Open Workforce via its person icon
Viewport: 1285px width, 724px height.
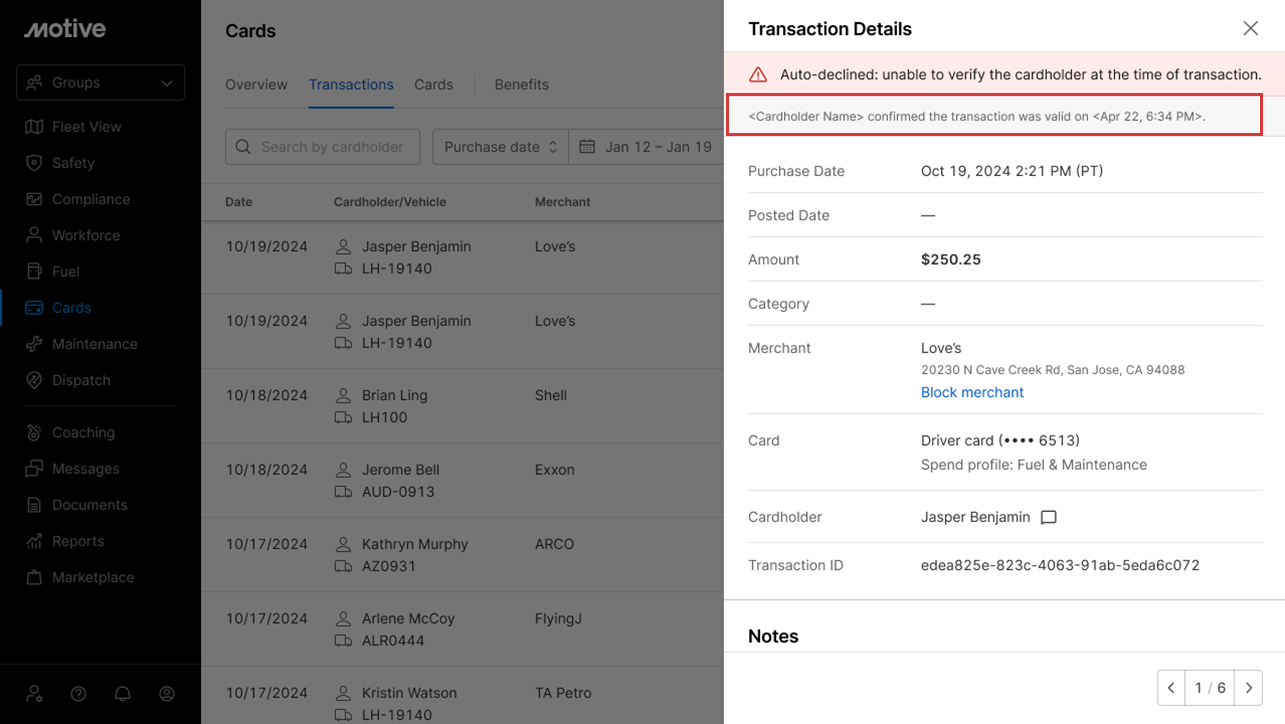pos(35,235)
